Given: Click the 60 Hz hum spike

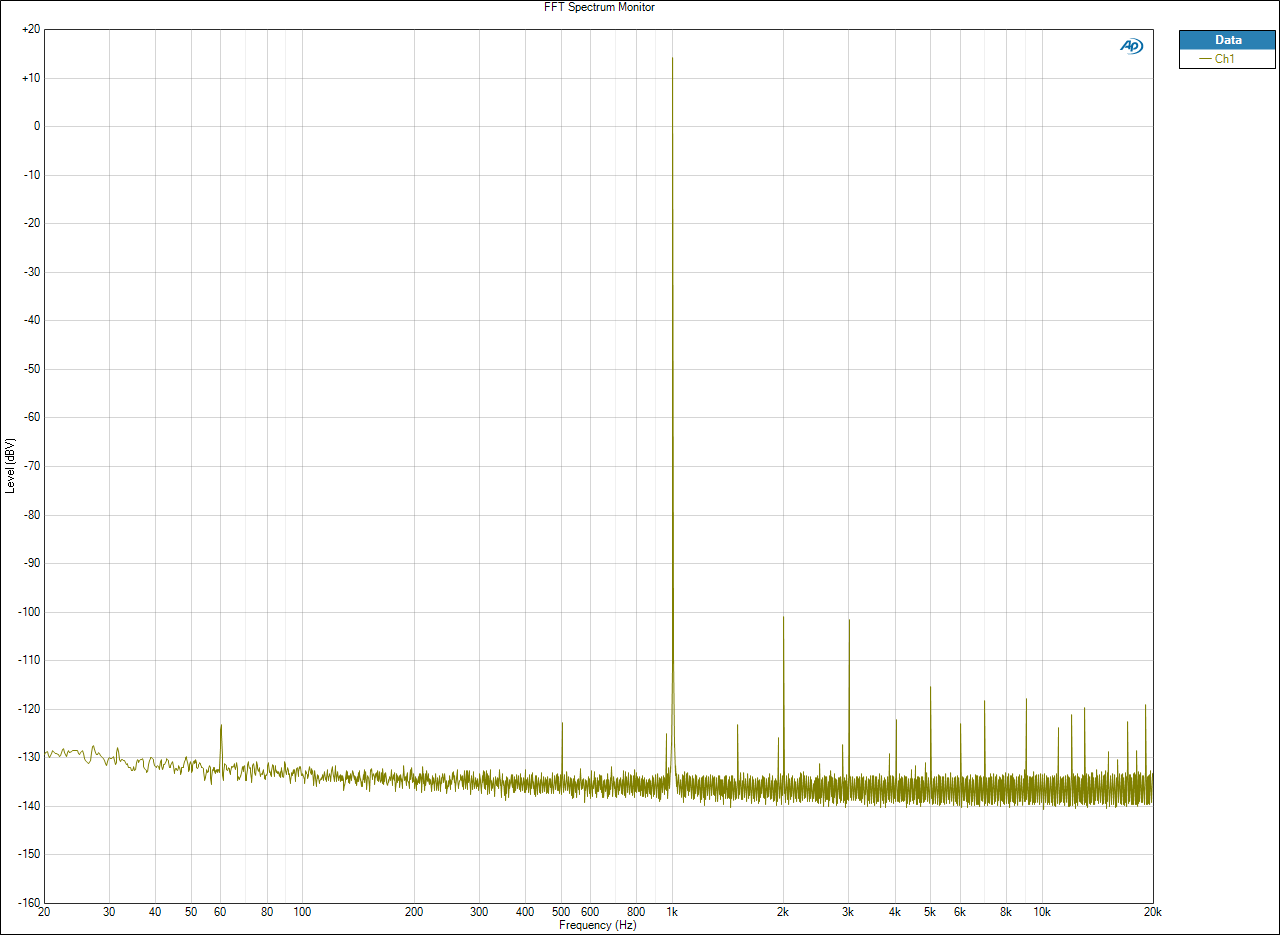Looking at the screenshot, I should click(221, 726).
